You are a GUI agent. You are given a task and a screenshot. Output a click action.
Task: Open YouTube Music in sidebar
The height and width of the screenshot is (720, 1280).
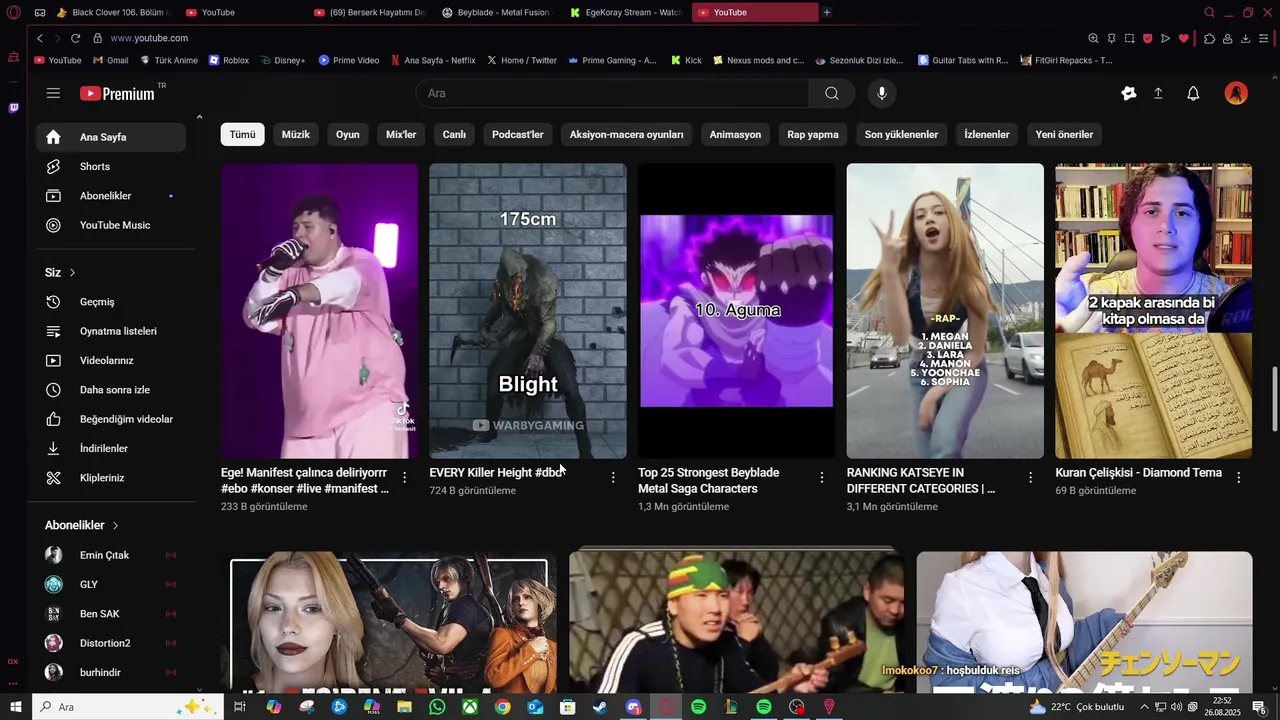111,225
